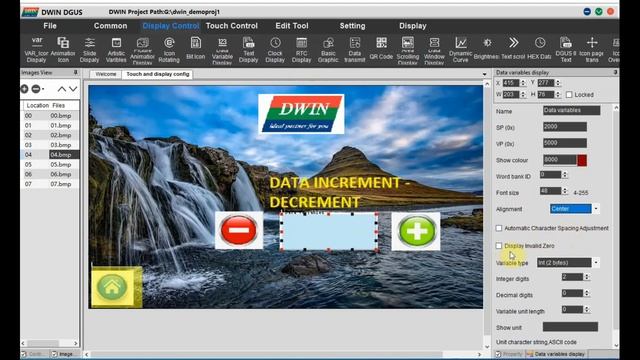
Task: Open the File menu
Action: [50, 26]
